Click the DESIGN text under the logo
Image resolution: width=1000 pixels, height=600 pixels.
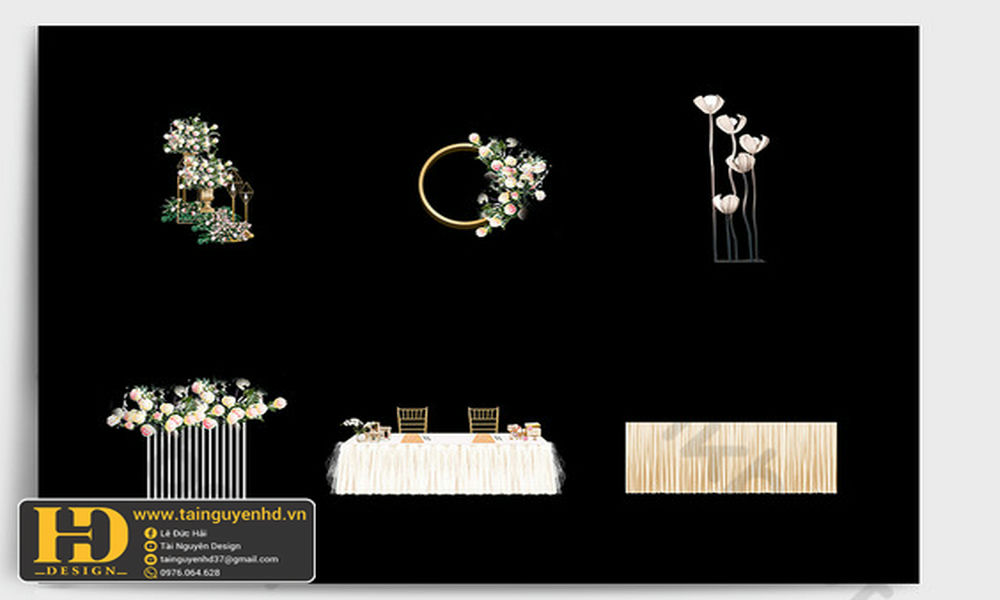click(x=80, y=570)
